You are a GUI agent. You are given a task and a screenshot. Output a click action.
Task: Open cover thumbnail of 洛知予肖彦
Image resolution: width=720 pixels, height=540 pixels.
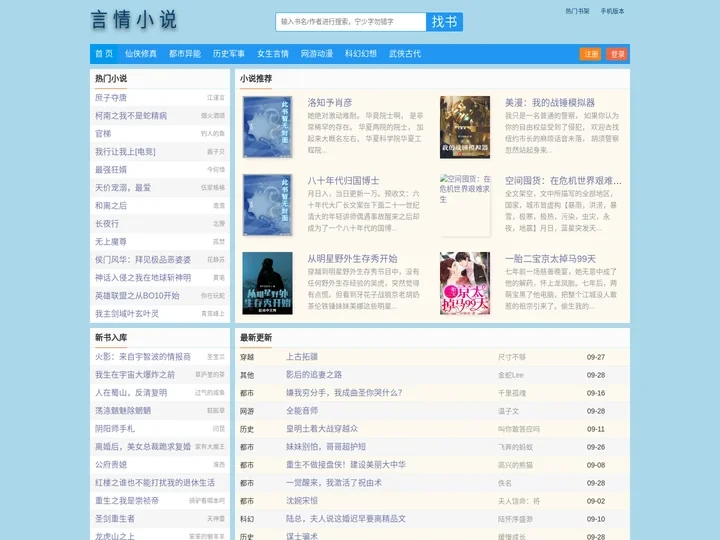click(x=267, y=127)
